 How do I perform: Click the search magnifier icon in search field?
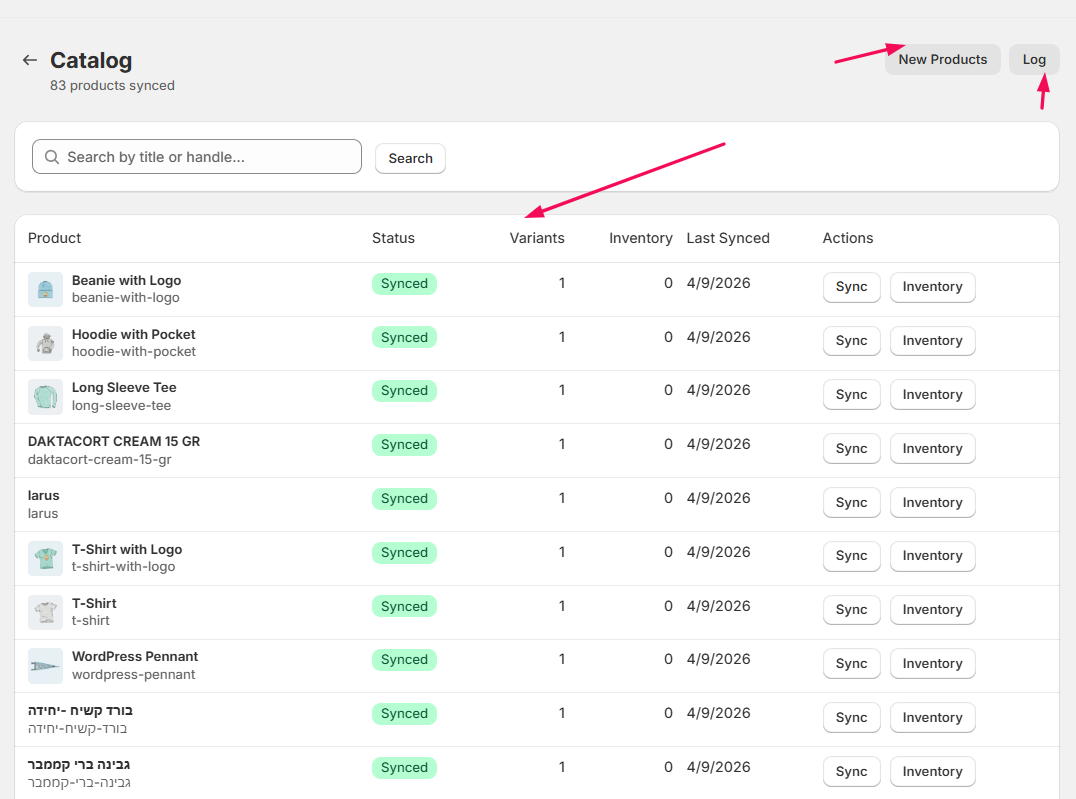52,157
